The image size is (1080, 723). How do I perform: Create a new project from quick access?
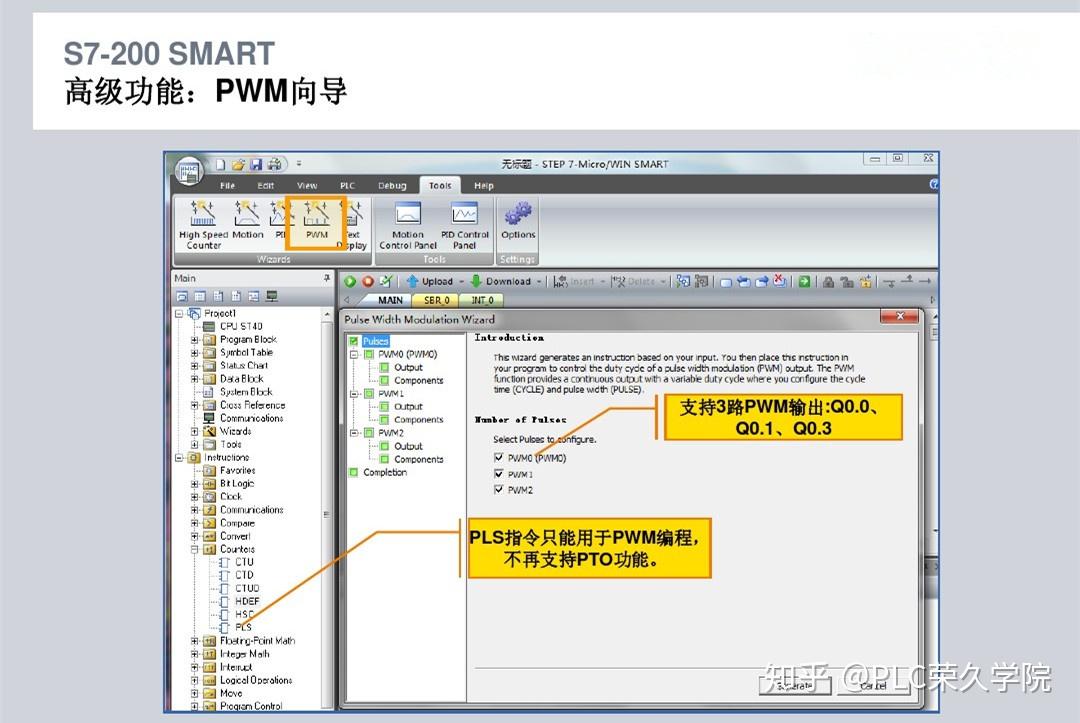tap(220, 165)
